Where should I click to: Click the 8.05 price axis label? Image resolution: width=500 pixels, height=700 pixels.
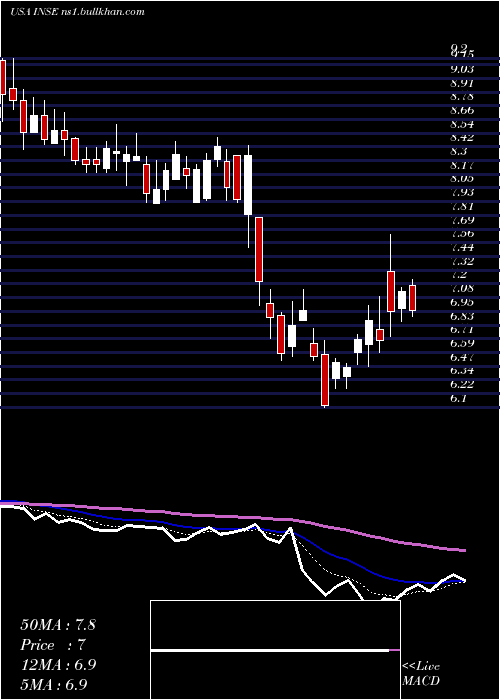462,179
